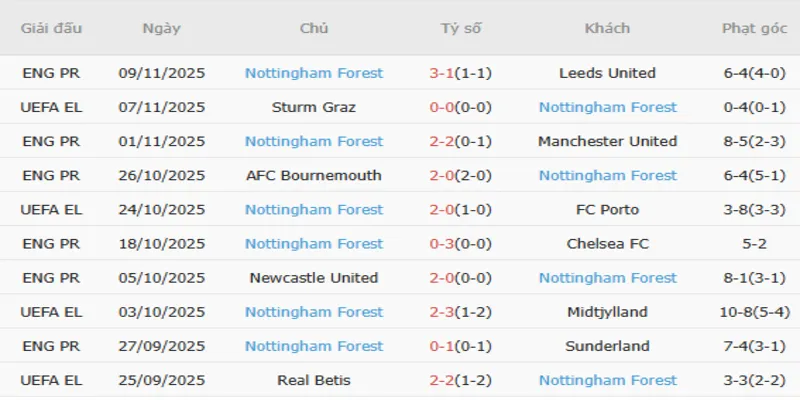The image size is (800, 400).
Task: Open the Real Betis team link
Action: pos(314,380)
